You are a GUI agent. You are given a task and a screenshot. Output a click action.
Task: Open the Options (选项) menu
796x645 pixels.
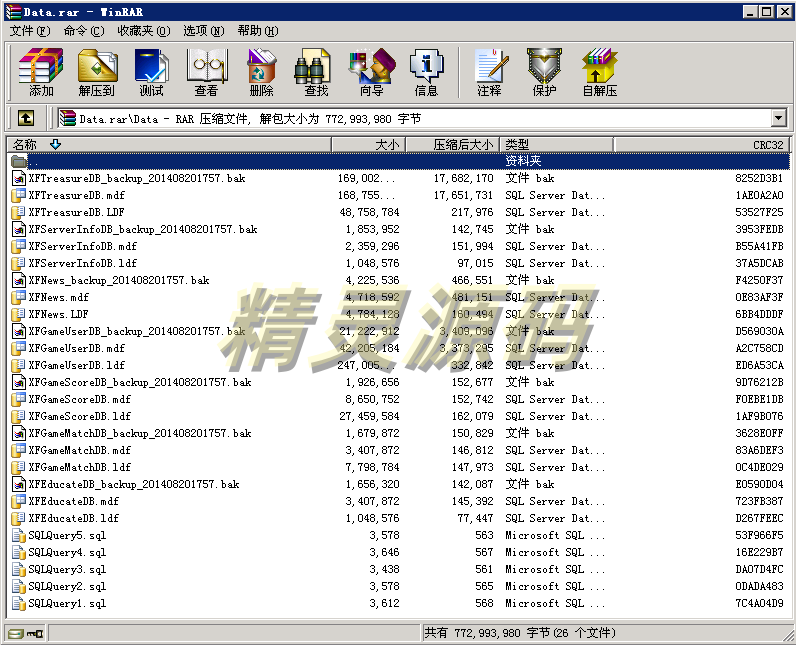204,31
